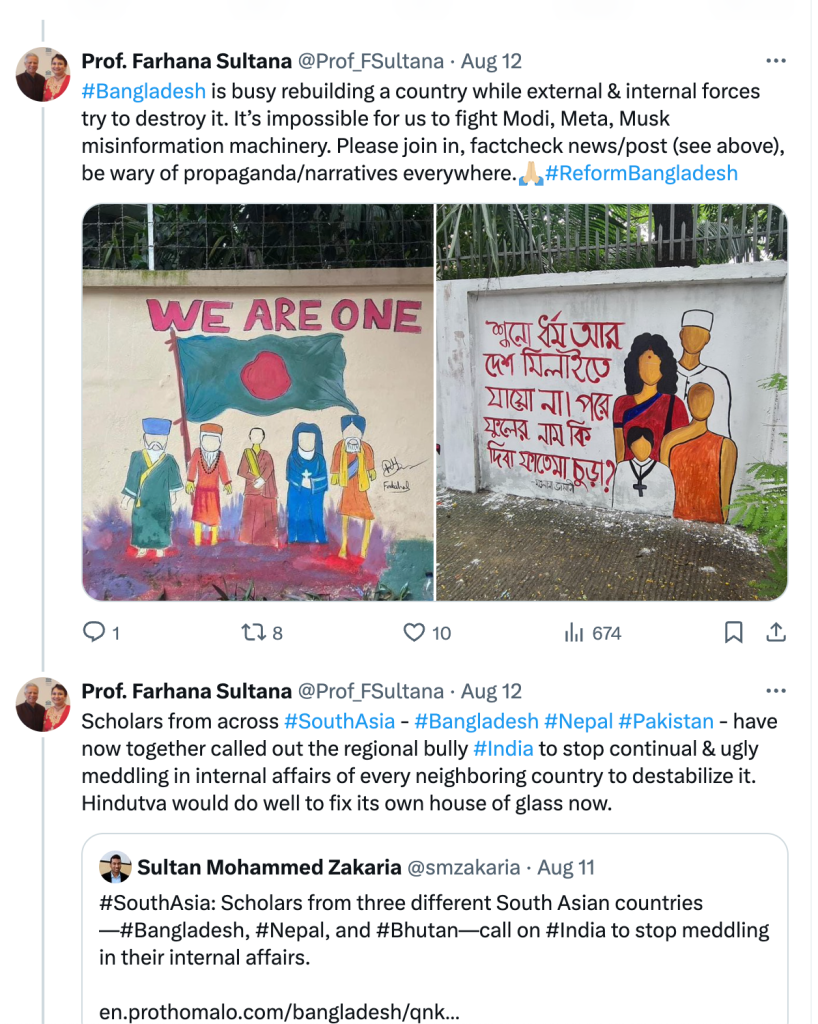Share the first tweet via share icon

(775, 632)
